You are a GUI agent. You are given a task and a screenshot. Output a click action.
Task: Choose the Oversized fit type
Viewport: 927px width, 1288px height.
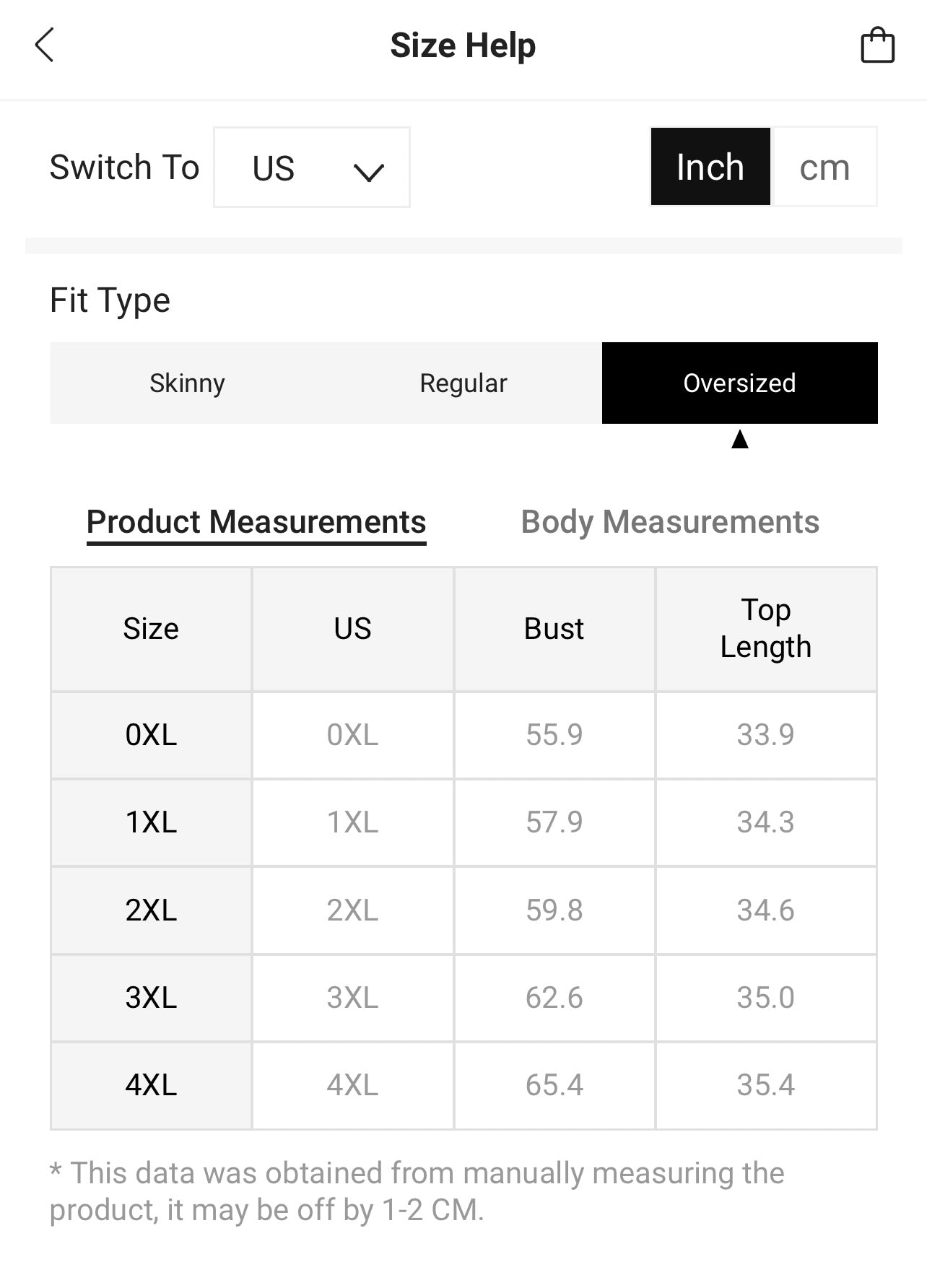(x=739, y=383)
